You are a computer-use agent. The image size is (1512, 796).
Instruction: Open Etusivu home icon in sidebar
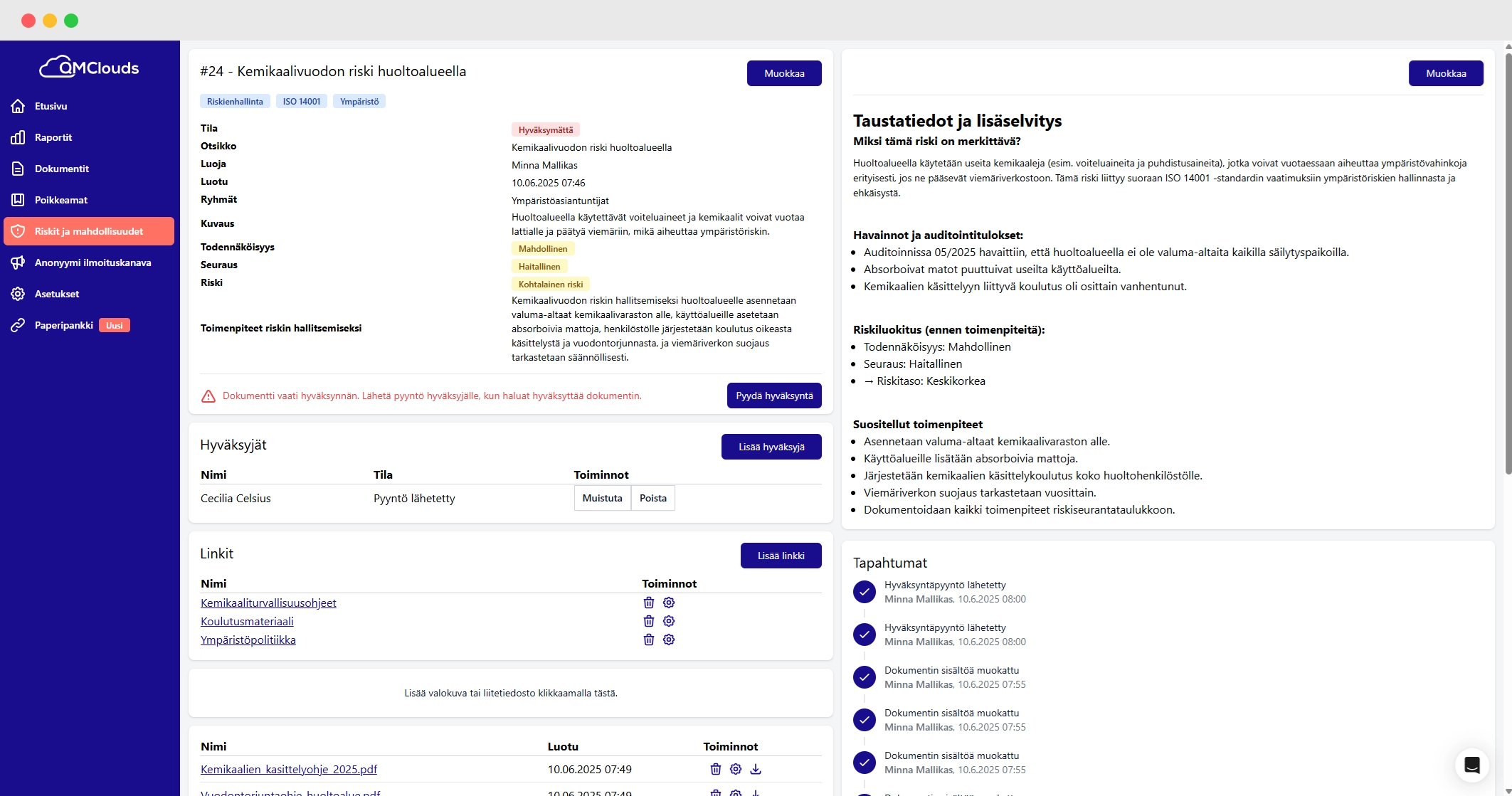pyautogui.click(x=18, y=106)
